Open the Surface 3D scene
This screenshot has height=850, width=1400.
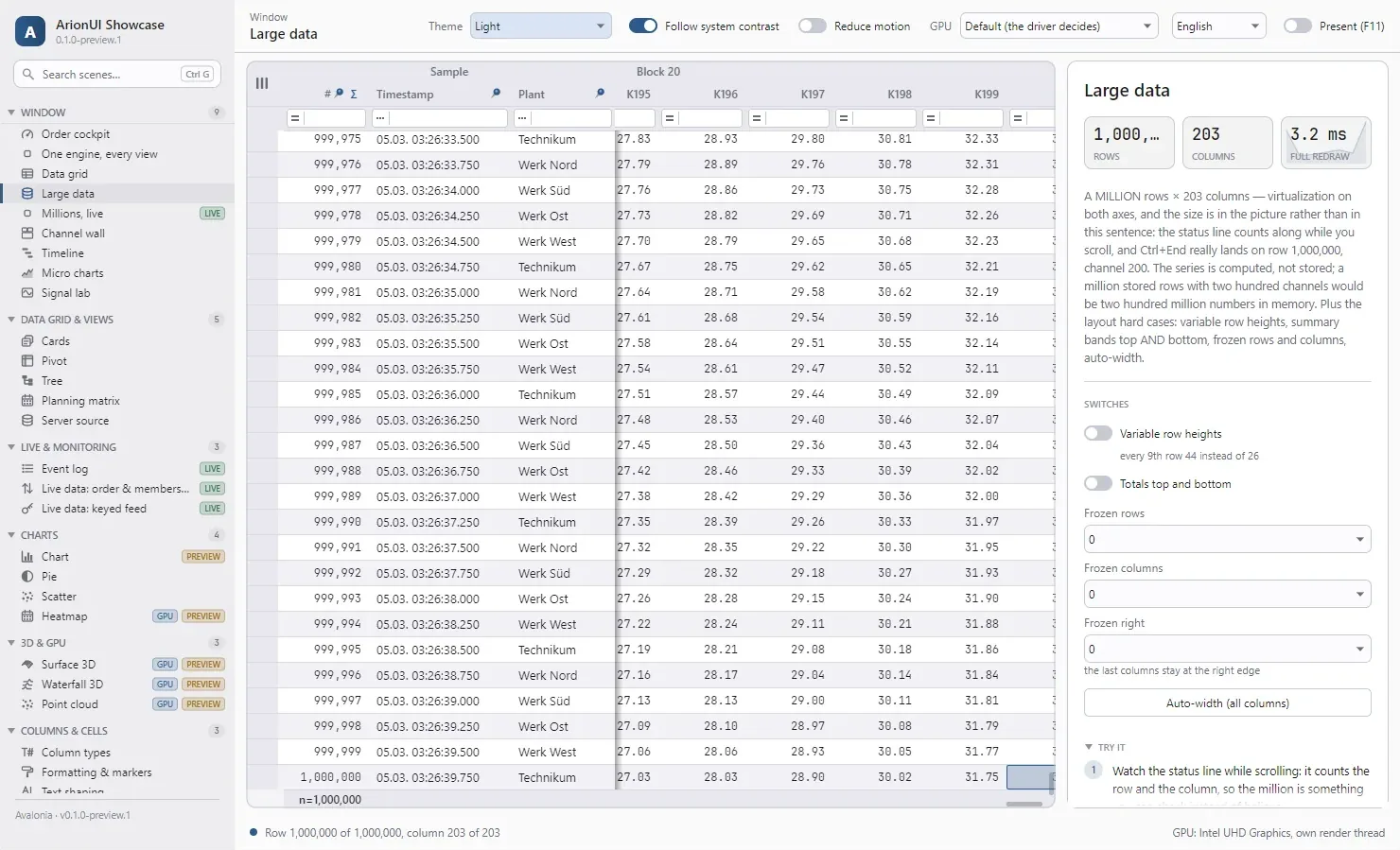pyautogui.click(x=117, y=665)
